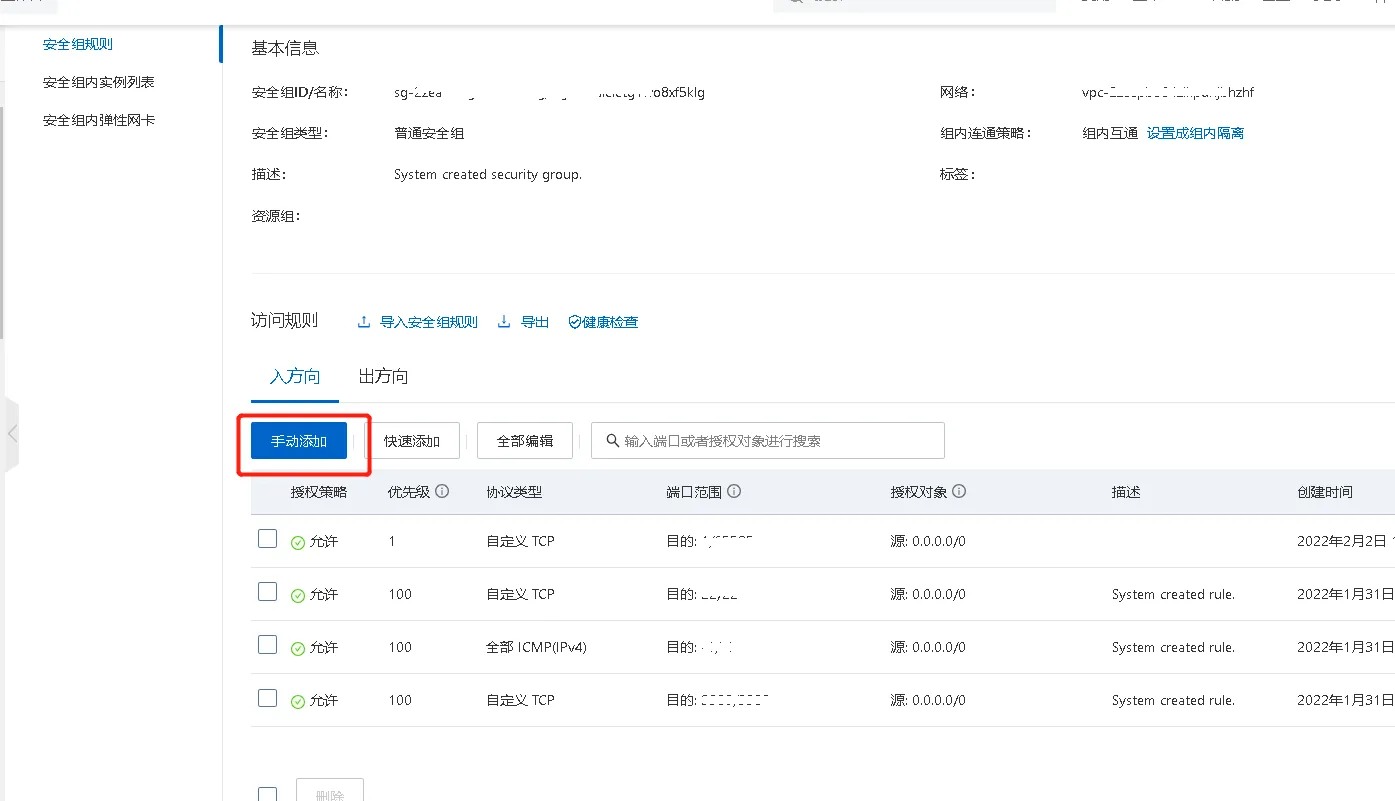Click the download icon before 导出
This screenshot has height=801, width=1395.
(x=504, y=322)
